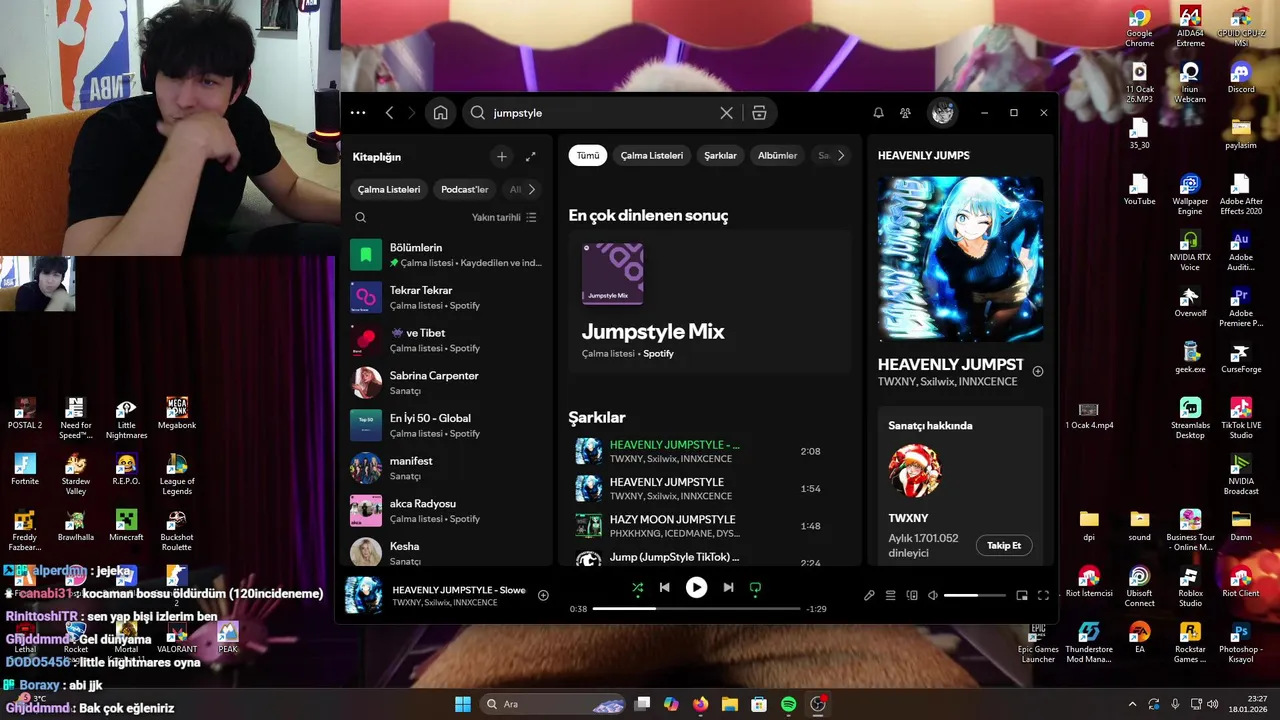Open Google Chrome desktop shortcut

pyautogui.click(x=1139, y=26)
